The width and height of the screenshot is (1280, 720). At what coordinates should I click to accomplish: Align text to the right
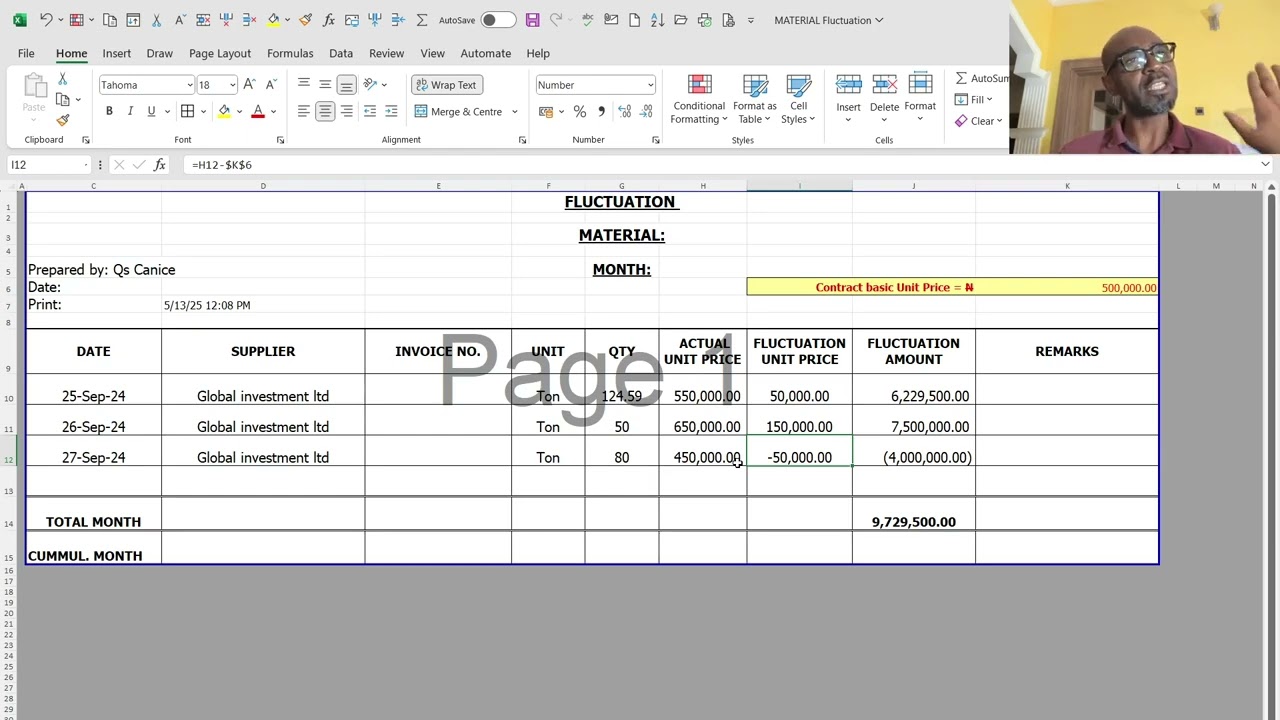[x=346, y=111]
